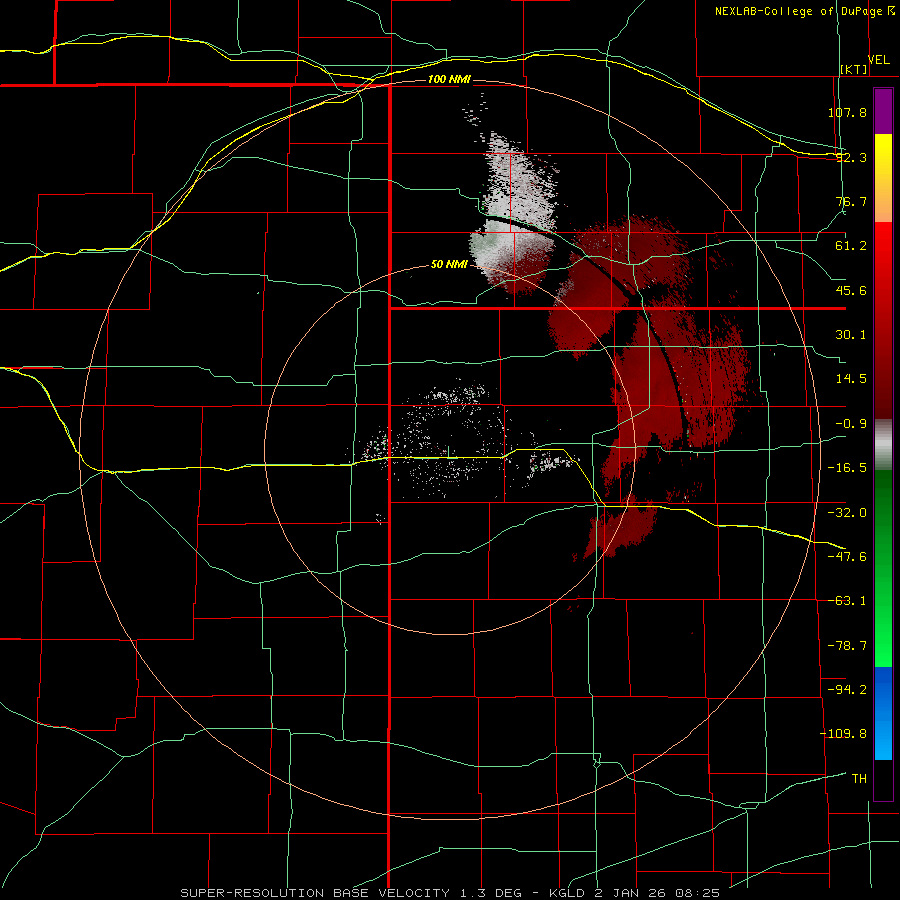Click the 45.6 velocity scale value
Viewport: 900px width, 900px height.
click(851, 290)
